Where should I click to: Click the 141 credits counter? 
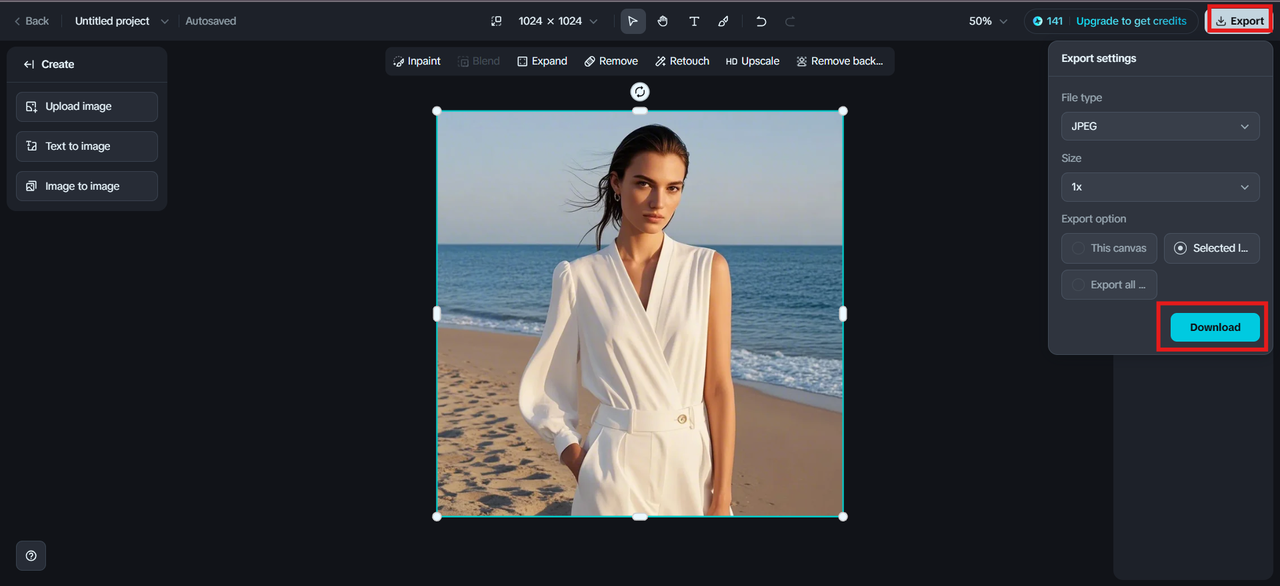click(1048, 21)
